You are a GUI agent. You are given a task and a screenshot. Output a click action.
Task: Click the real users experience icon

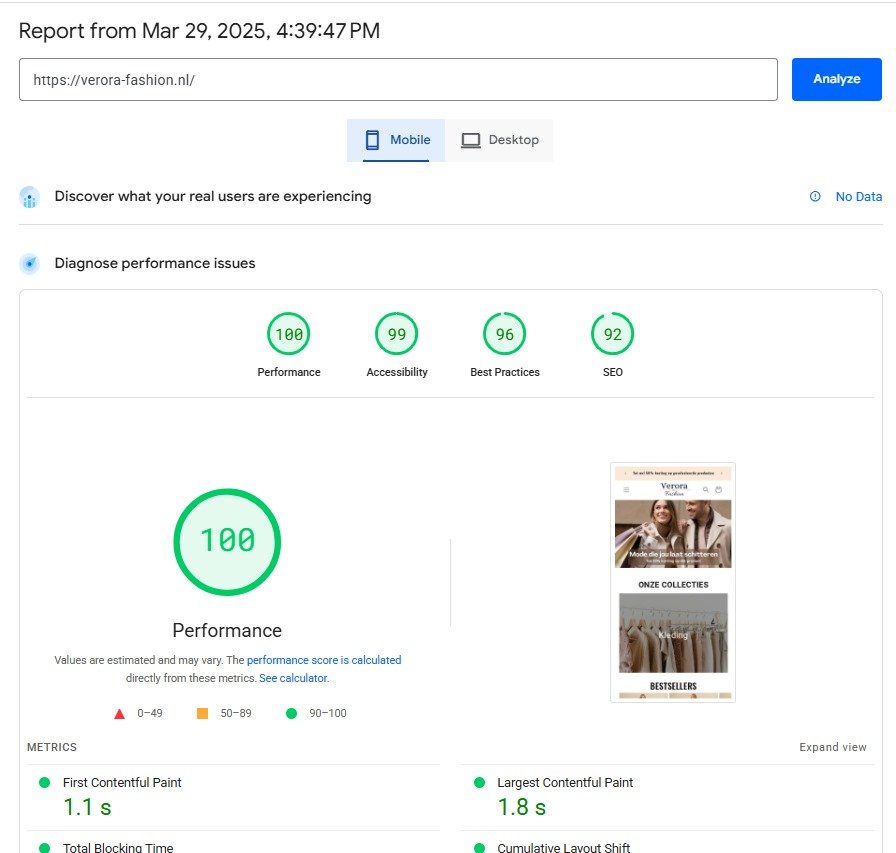(x=29, y=197)
